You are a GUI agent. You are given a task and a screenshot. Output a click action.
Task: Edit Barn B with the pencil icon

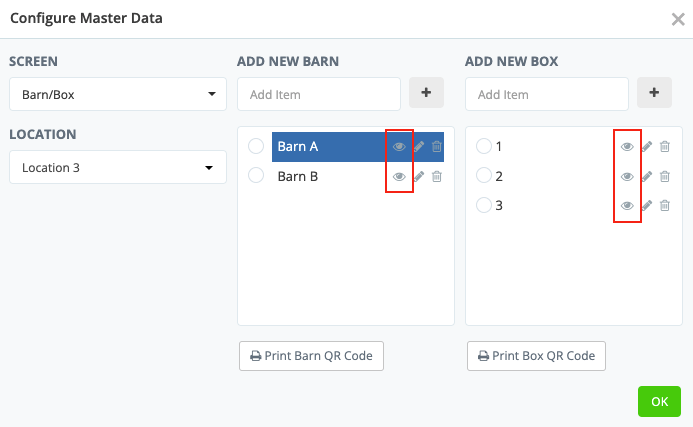[419, 177]
